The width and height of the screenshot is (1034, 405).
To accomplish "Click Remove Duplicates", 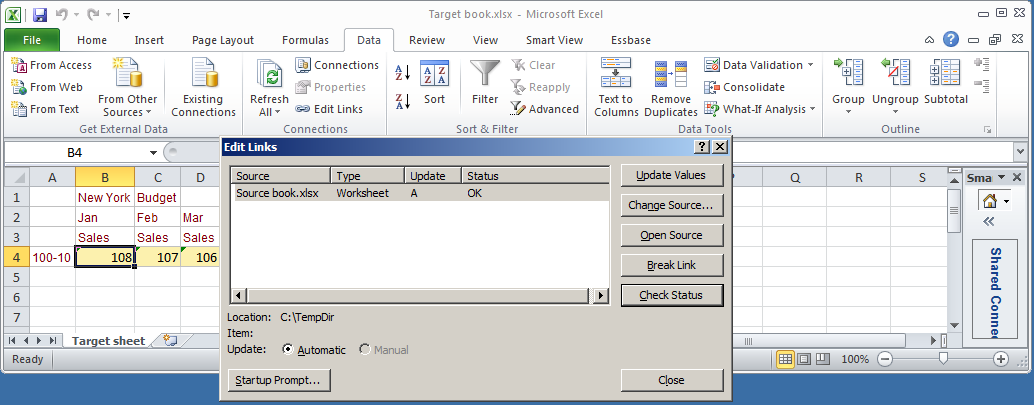I will 671,87.
